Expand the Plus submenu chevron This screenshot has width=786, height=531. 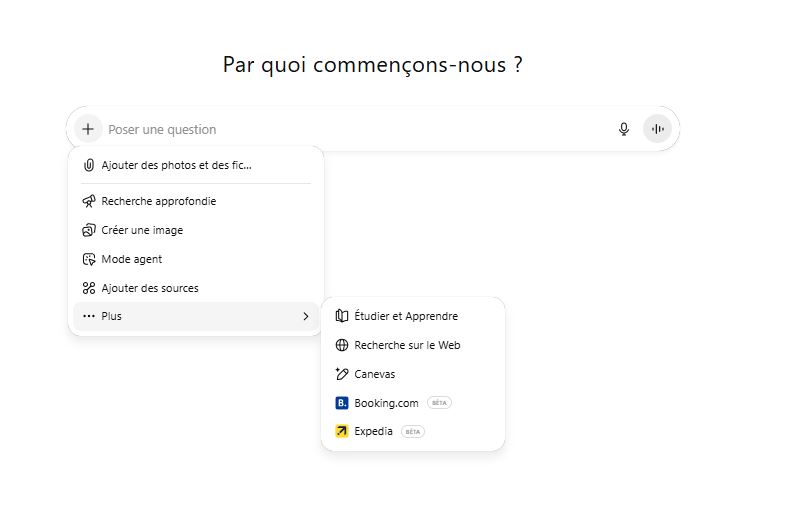point(305,317)
